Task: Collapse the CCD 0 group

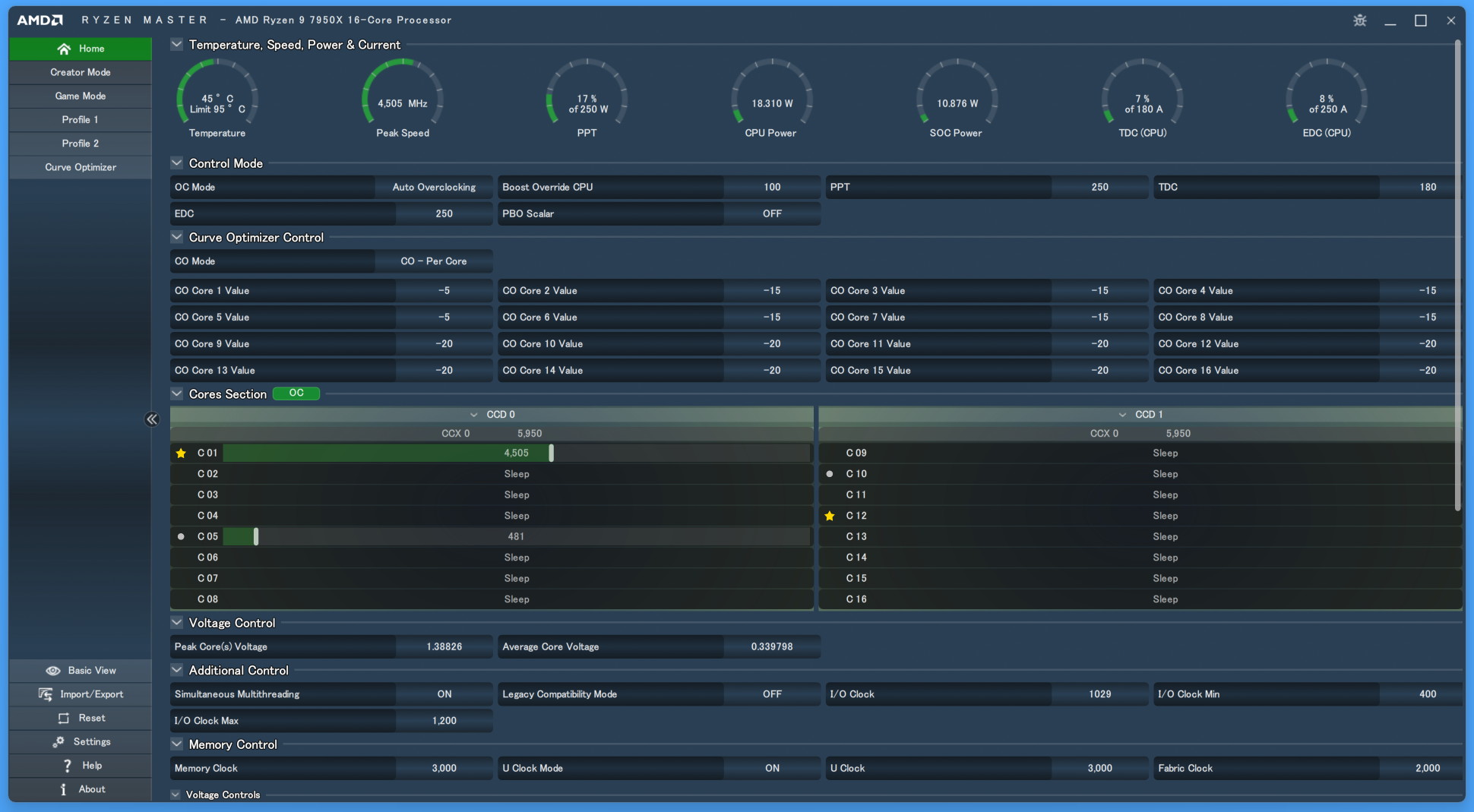Action: pos(473,415)
